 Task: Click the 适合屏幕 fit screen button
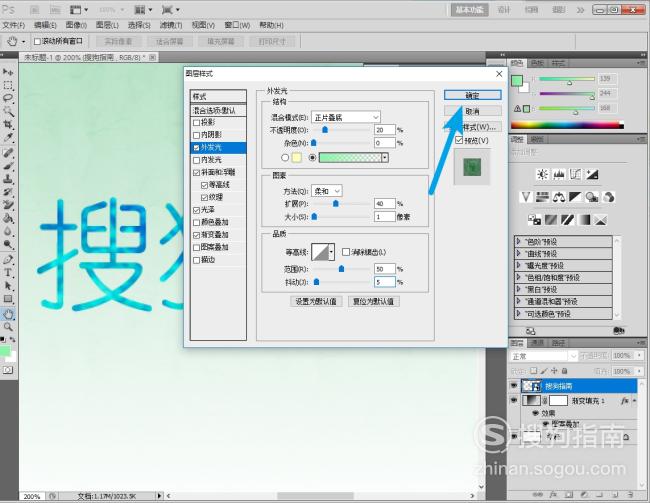coord(169,41)
